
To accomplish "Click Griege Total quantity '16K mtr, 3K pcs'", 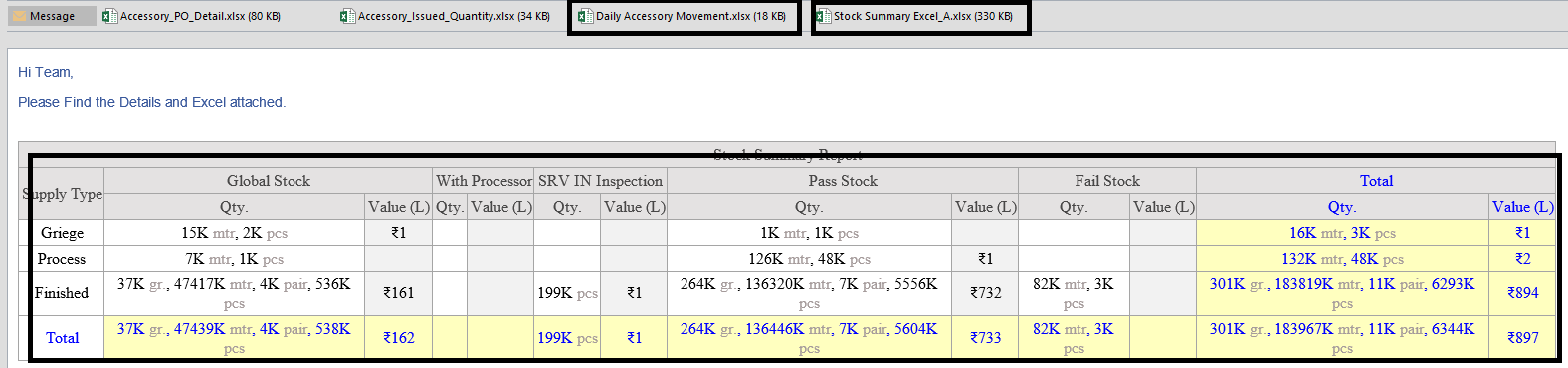I will (1342, 233).
